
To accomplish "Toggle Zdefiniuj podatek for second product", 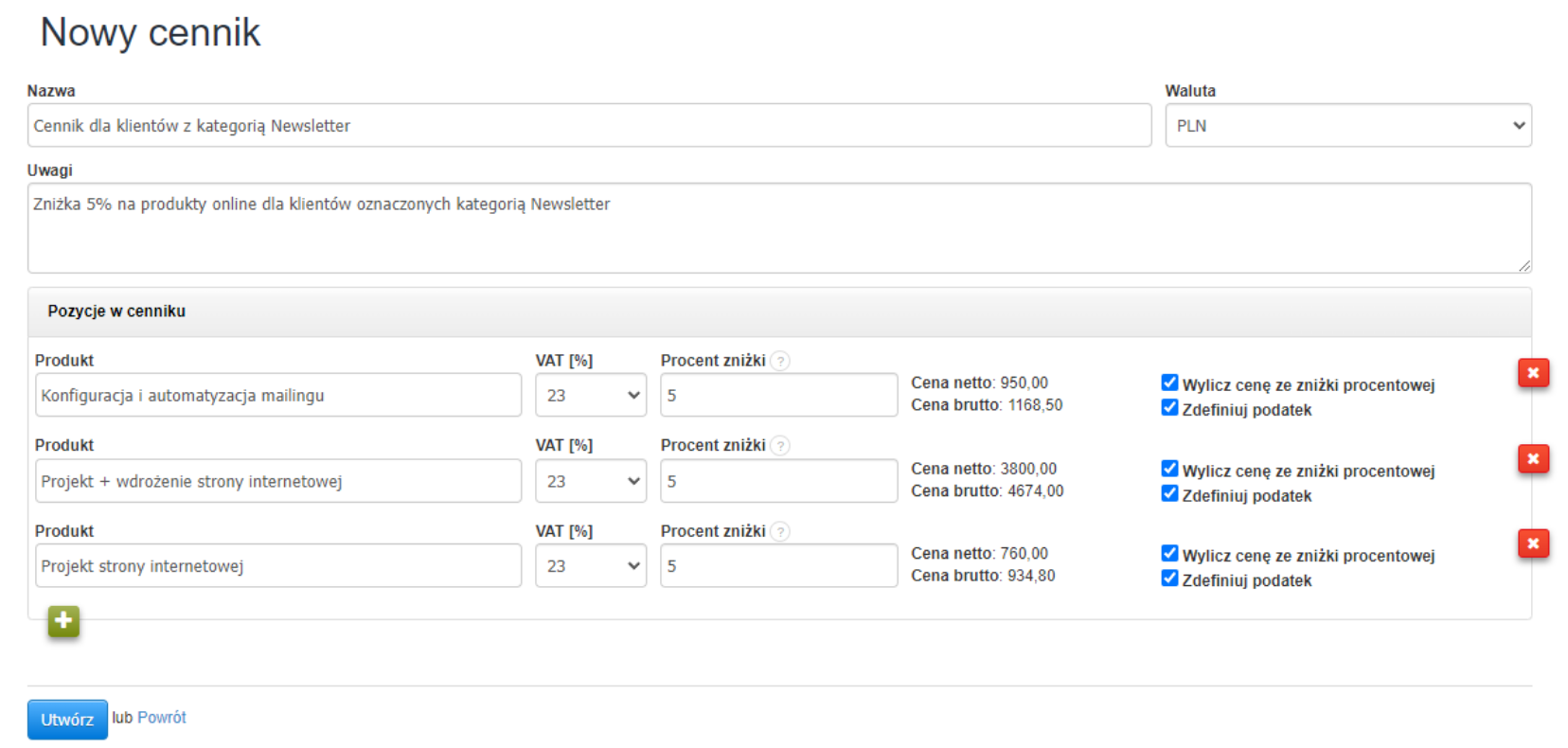I will [x=1169, y=493].
